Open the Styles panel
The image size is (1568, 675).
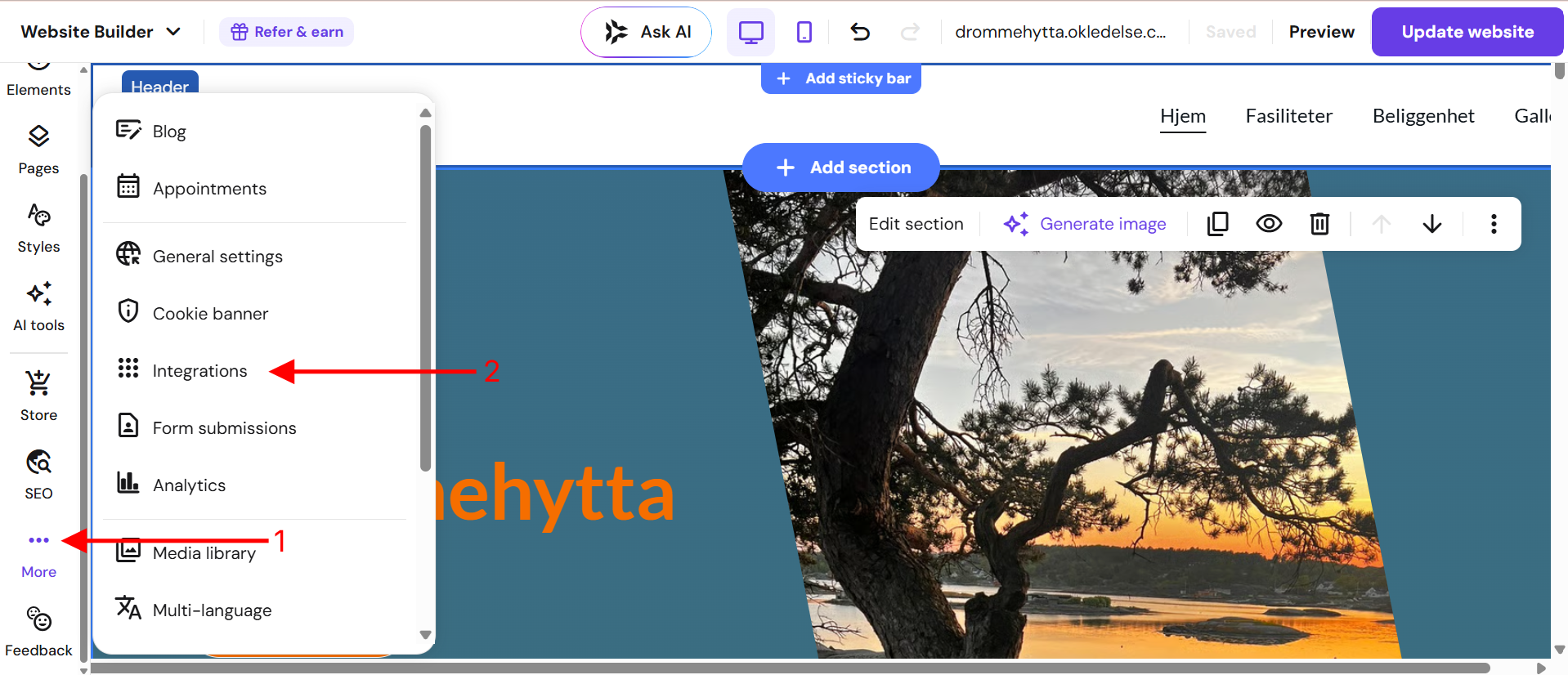tap(38, 229)
